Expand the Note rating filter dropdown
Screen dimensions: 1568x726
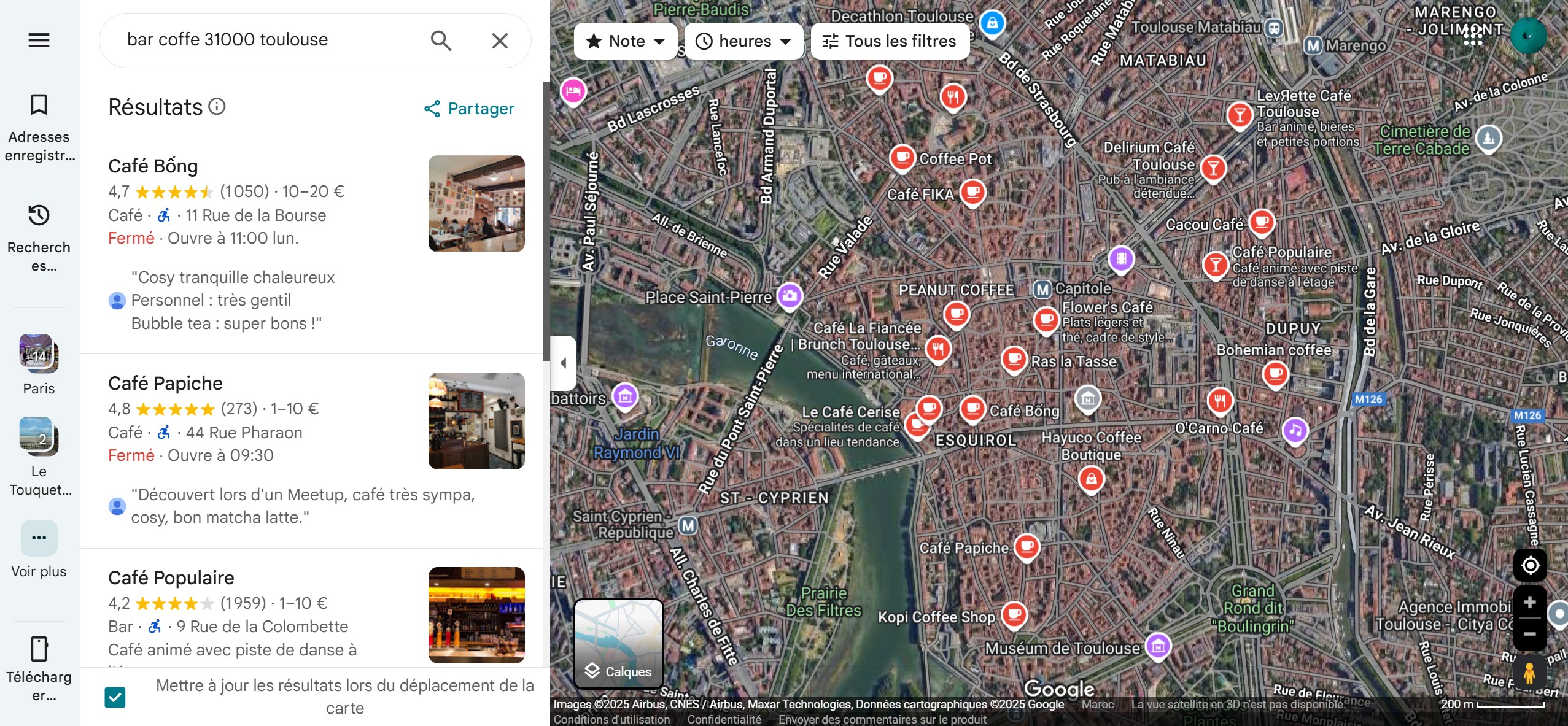coord(625,41)
